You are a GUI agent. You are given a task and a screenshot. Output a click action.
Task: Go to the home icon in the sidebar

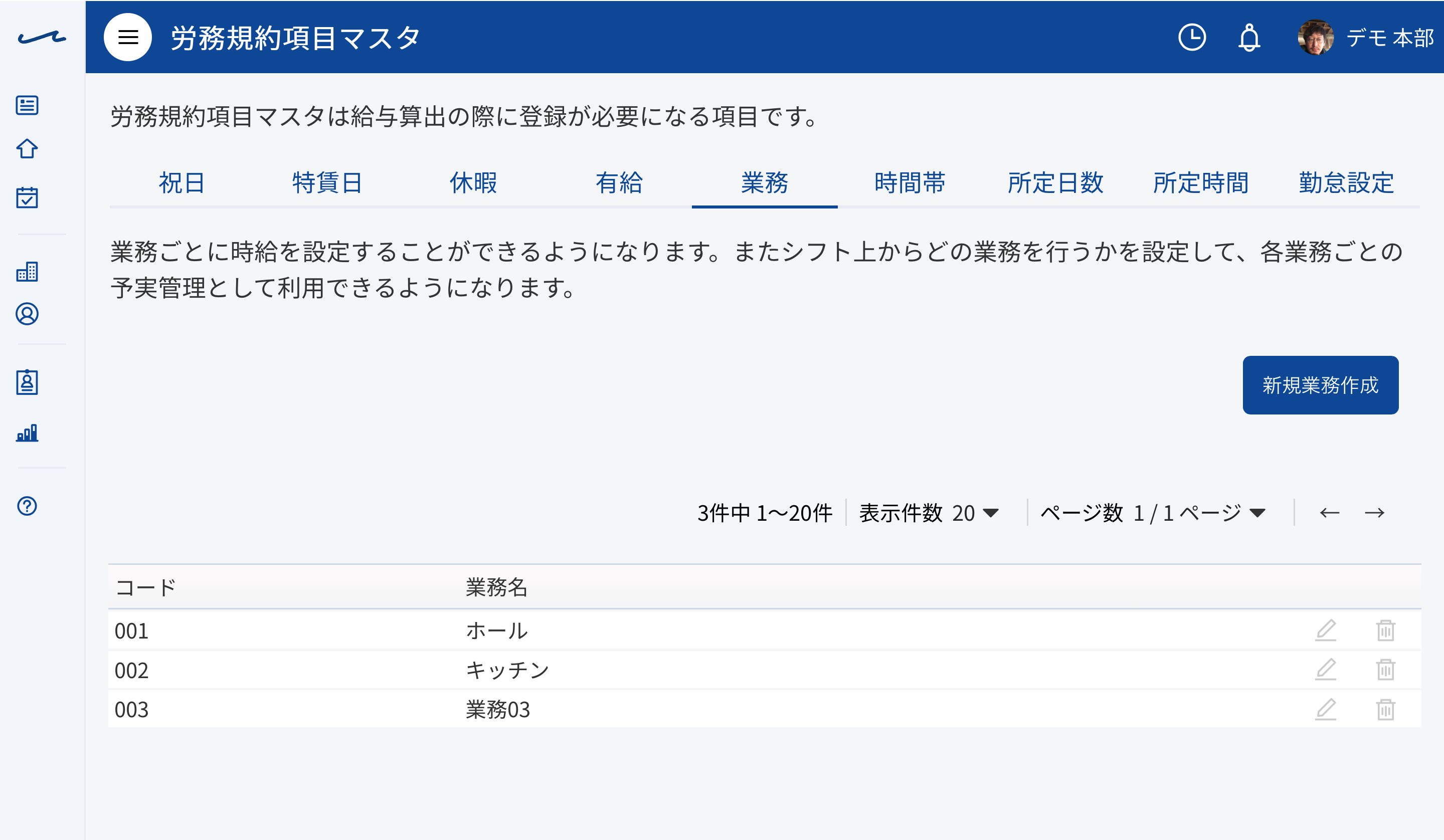coord(27,149)
